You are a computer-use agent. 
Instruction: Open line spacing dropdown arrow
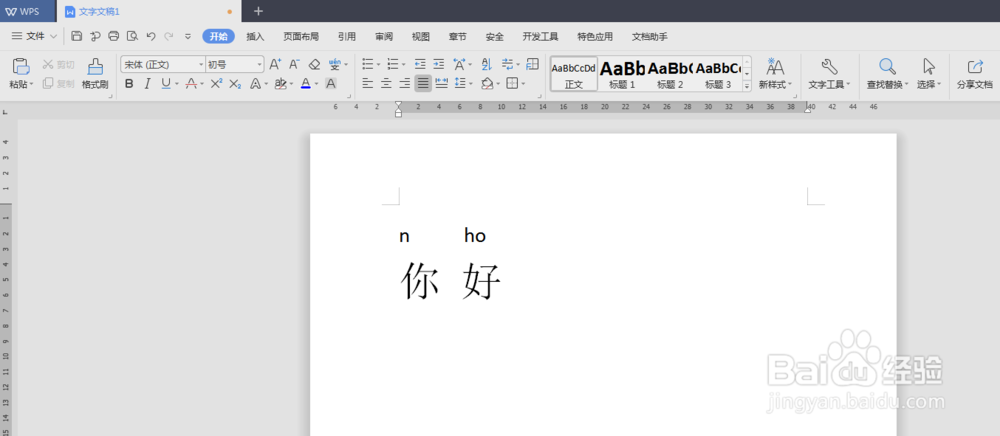click(471, 84)
